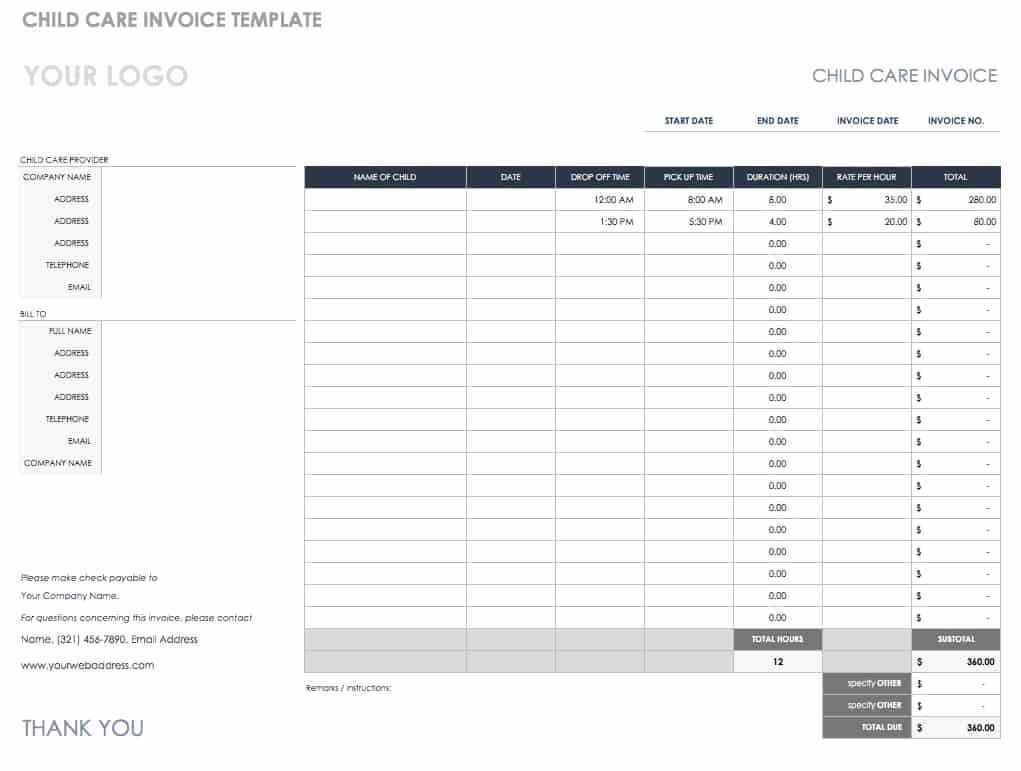This screenshot has height=771, width=1021.
Task: Select the 35.00 rate per hour cell
Action: tap(866, 200)
